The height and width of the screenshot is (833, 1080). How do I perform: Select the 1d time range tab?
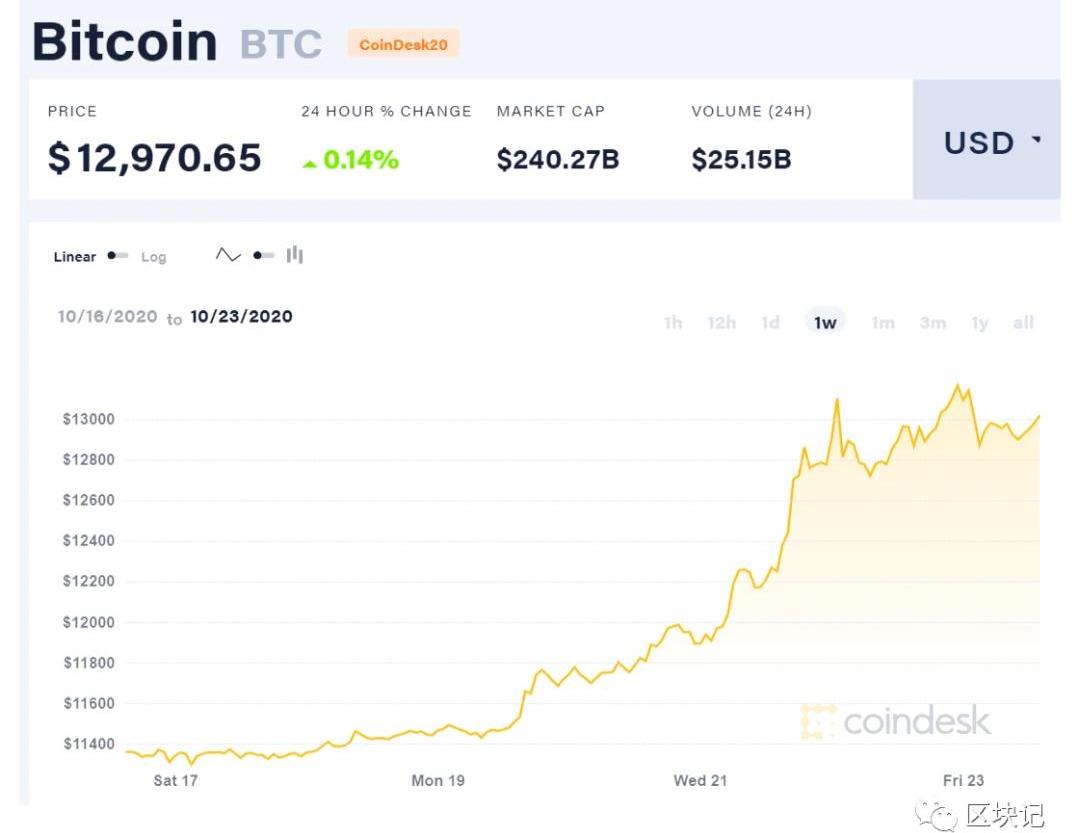pos(770,322)
